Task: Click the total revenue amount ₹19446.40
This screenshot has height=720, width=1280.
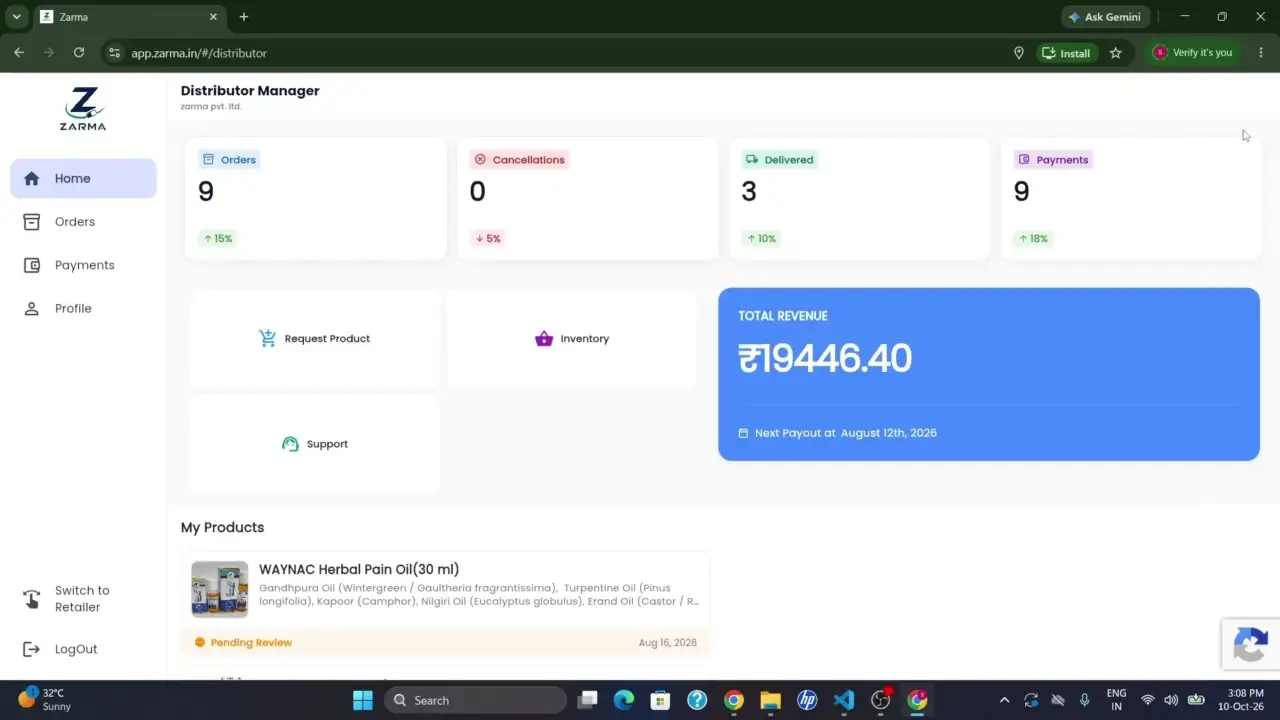Action: coord(825,358)
